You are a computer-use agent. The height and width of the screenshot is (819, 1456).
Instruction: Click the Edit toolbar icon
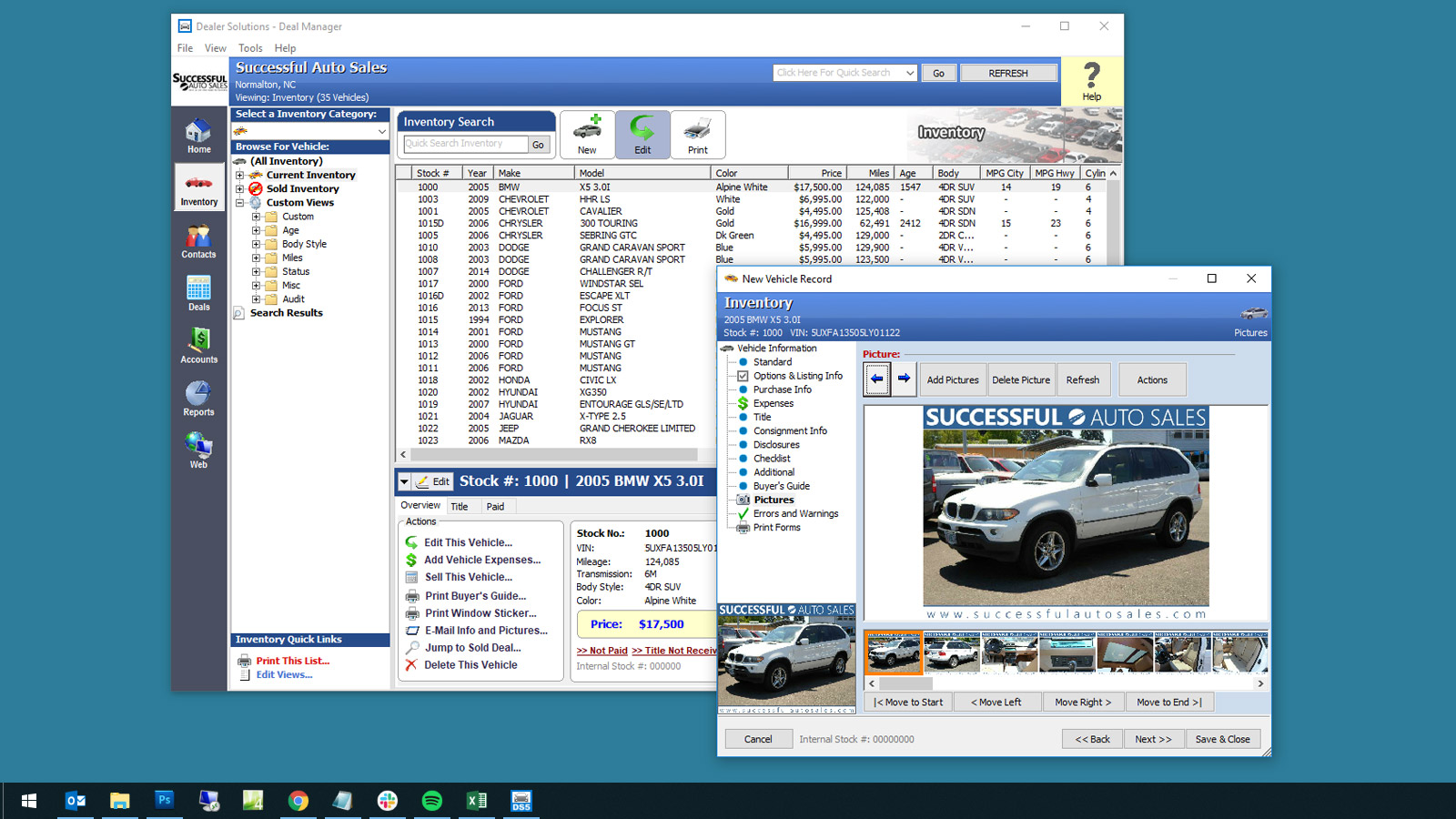[x=642, y=135]
